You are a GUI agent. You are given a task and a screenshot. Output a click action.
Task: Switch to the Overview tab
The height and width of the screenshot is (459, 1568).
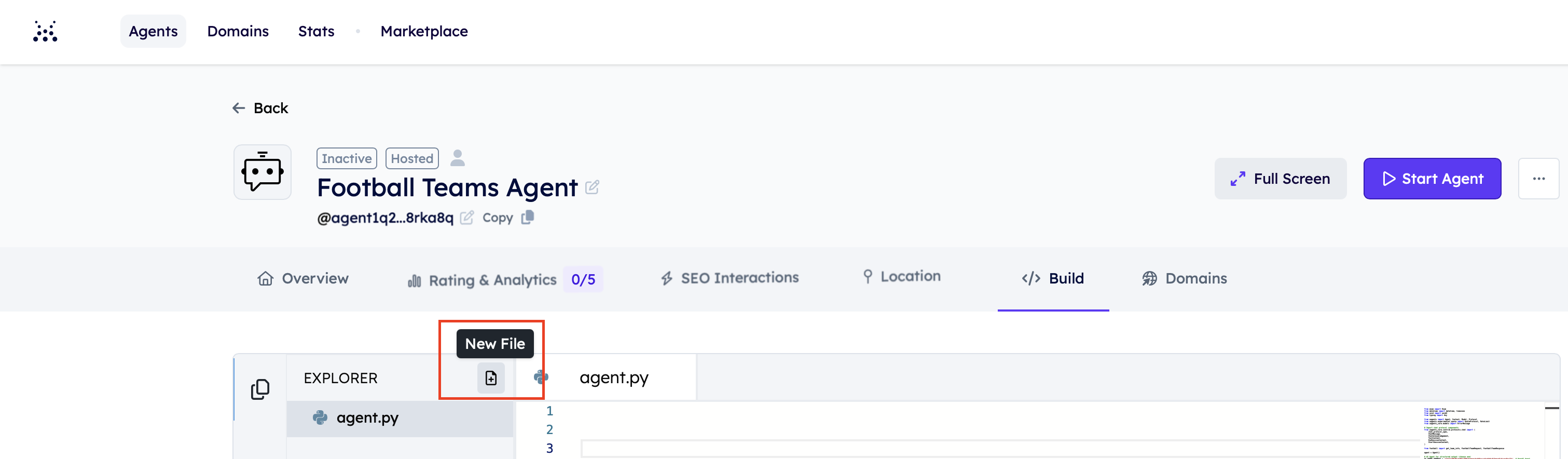pyautogui.click(x=303, y=278)
